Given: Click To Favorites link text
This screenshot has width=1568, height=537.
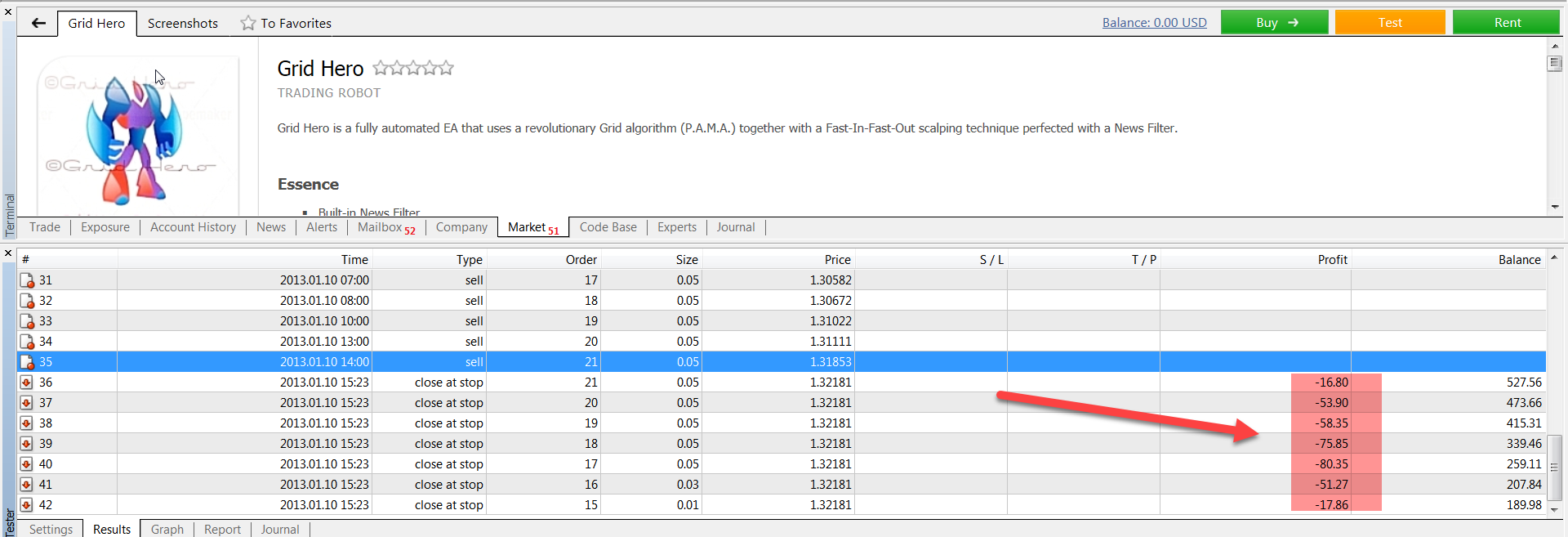Looking at the screenshot, I should point(296,23).
